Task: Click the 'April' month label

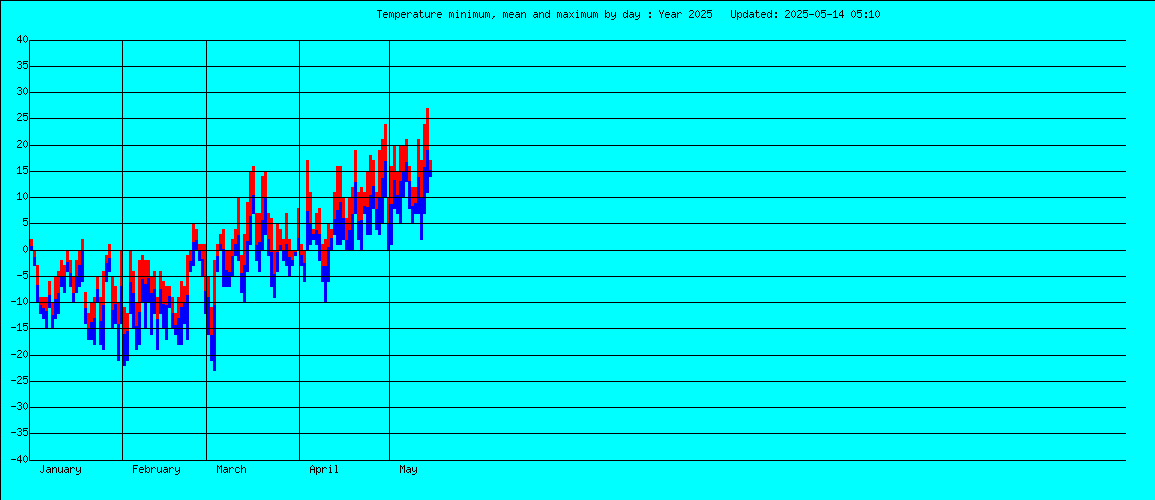Action: pos(324,469)
